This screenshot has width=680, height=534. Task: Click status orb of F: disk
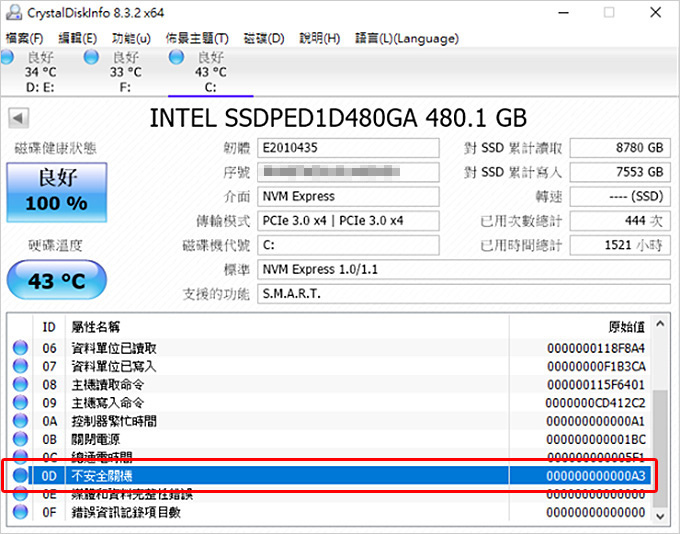[91, 57]
